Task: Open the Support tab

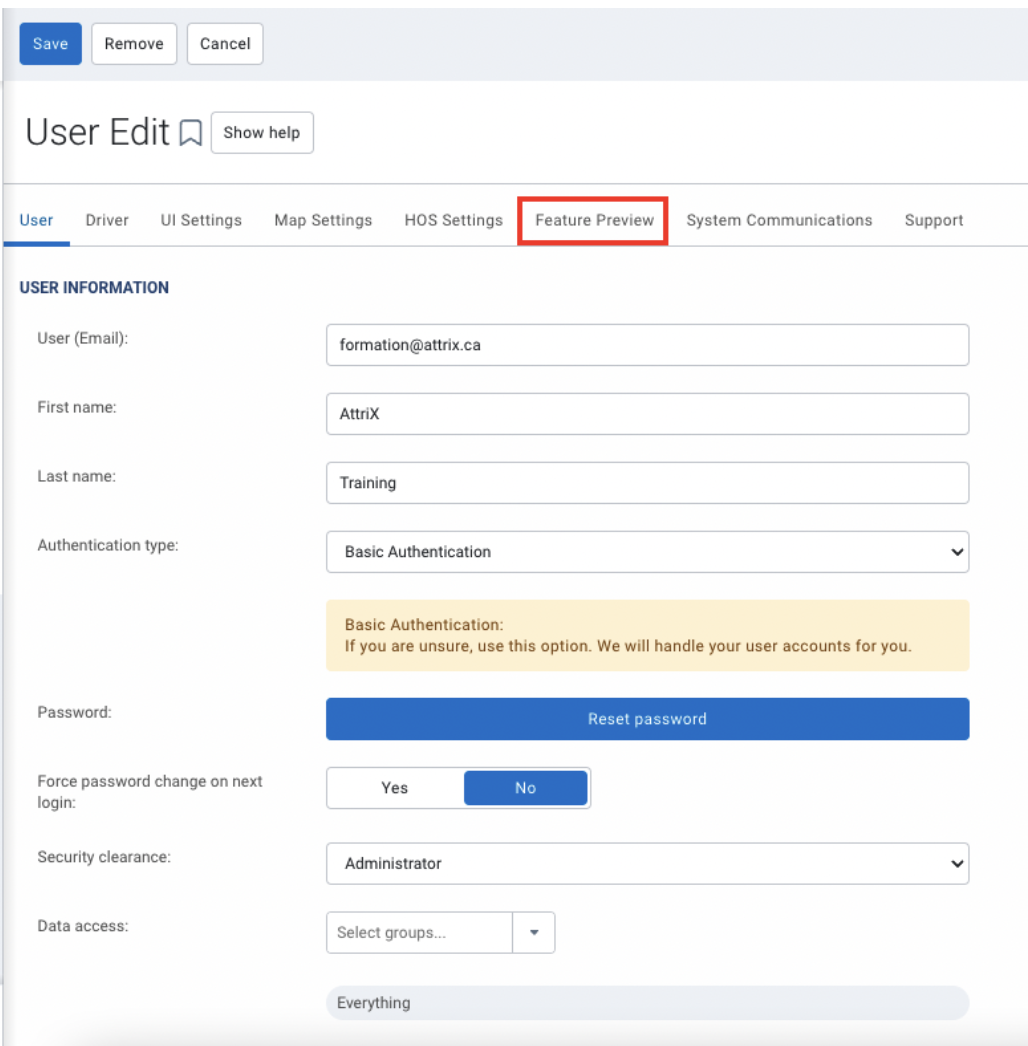Action: tap(933, 220)
